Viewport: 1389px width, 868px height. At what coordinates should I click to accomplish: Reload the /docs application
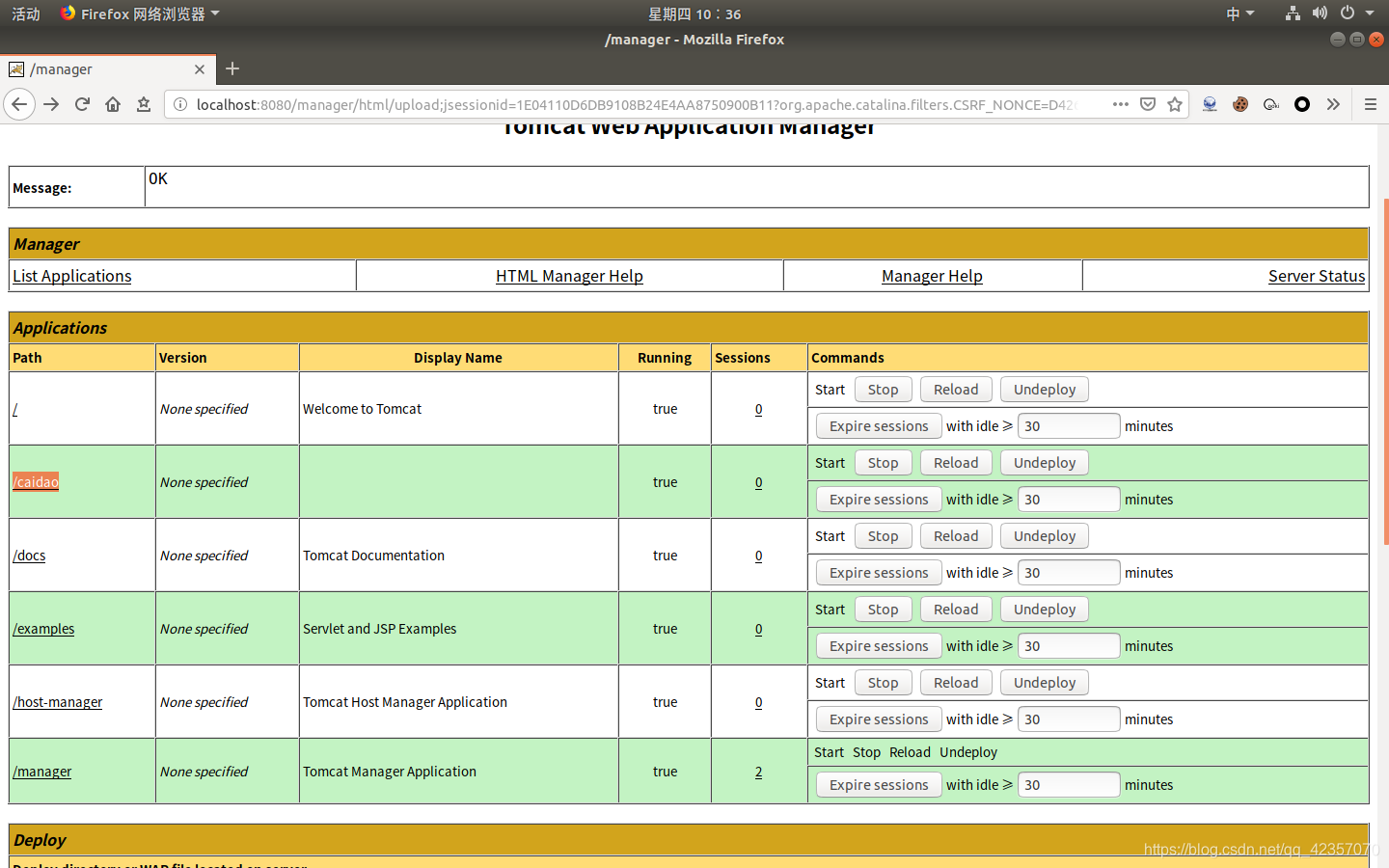click(956, 536)
